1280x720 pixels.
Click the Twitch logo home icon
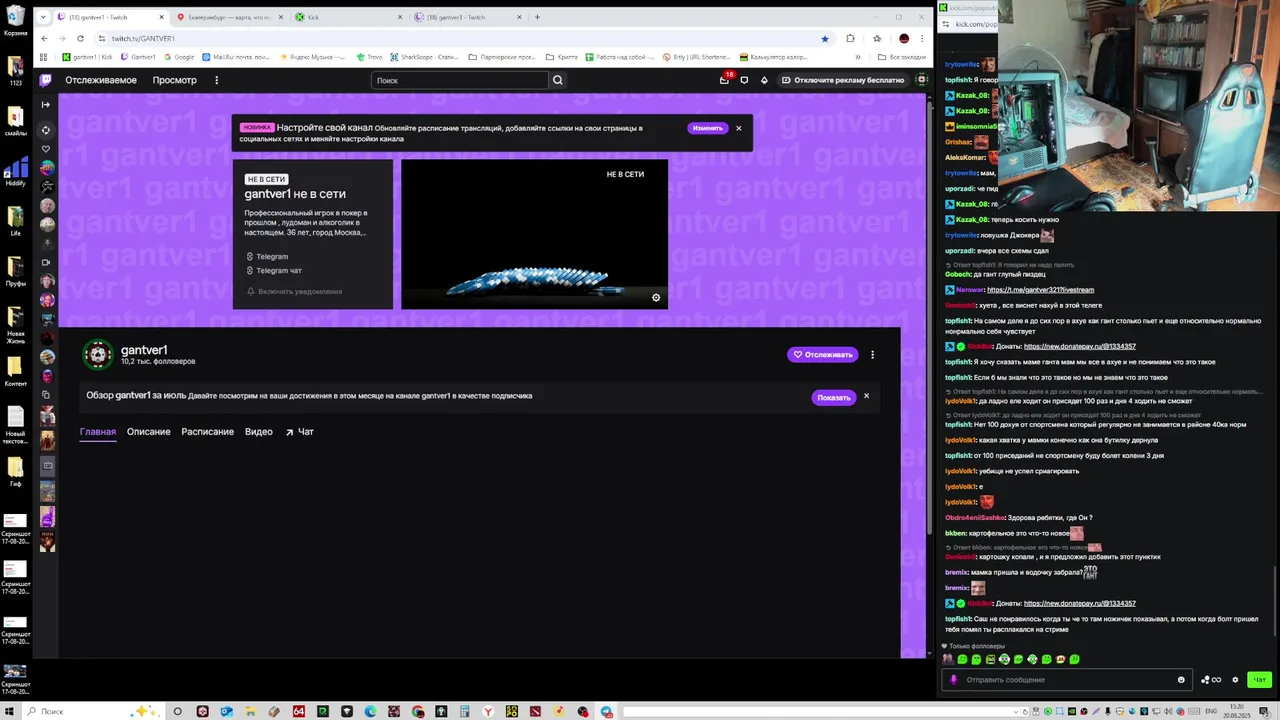point(45,80)
